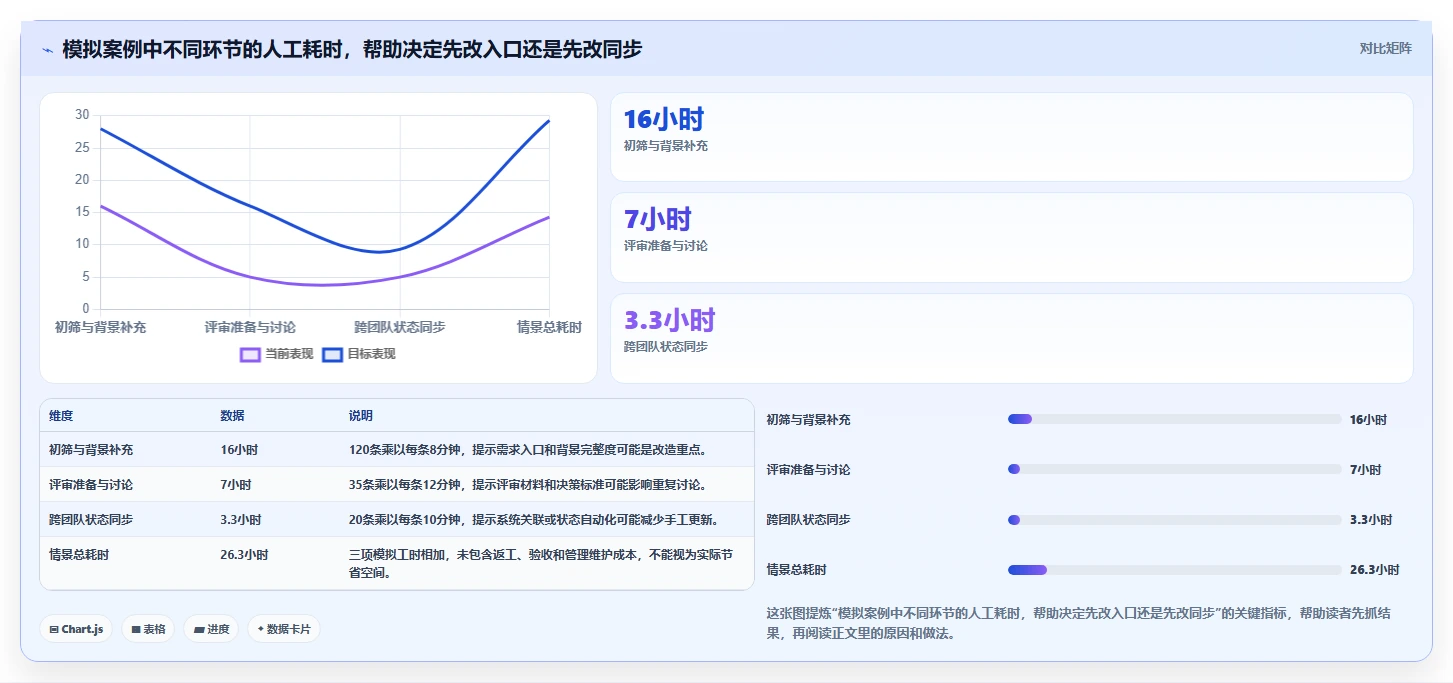Image resolution: width=1453 pixels, height=683 pixels.
Task: Click the 26.3小时 table cell
Action: 244,554
